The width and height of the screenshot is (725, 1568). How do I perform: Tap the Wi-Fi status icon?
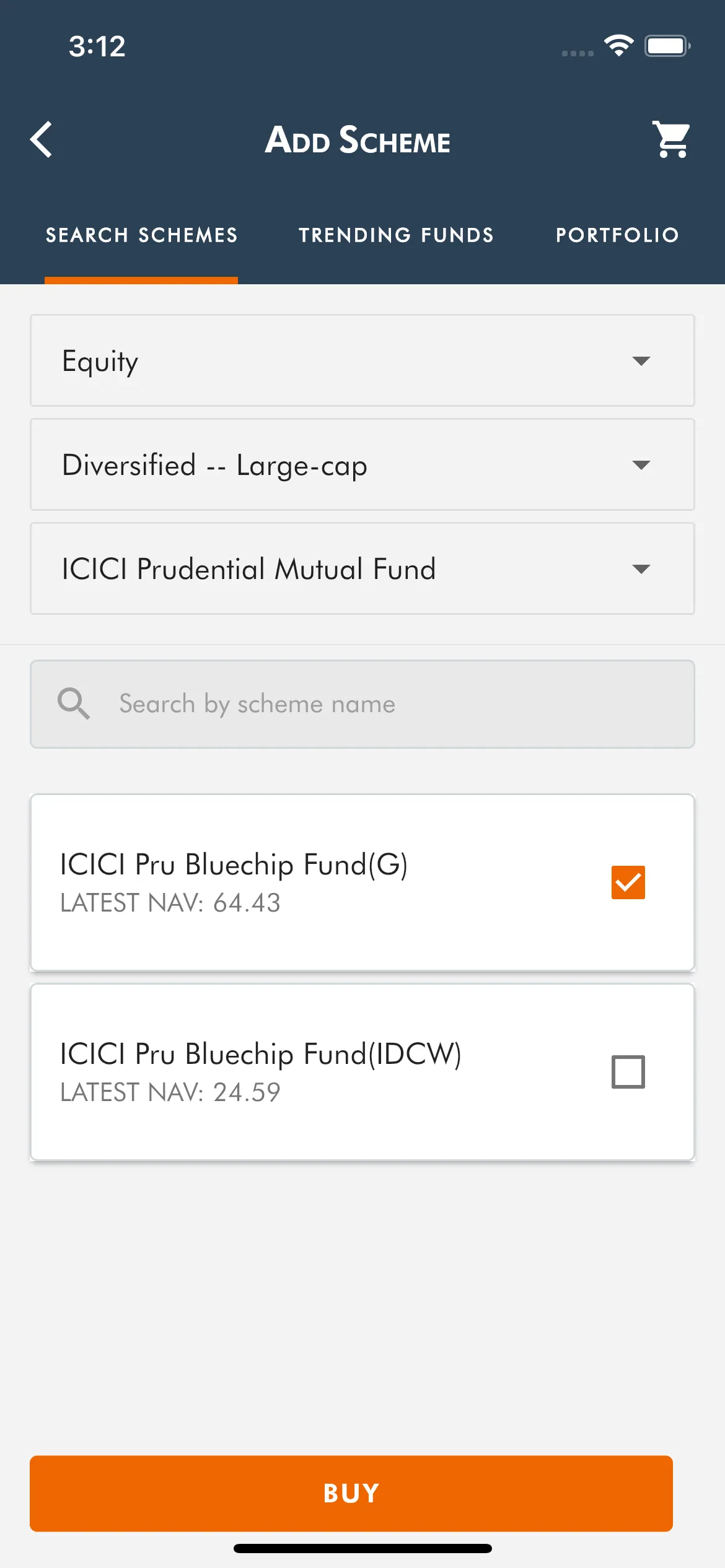[618, 46]
